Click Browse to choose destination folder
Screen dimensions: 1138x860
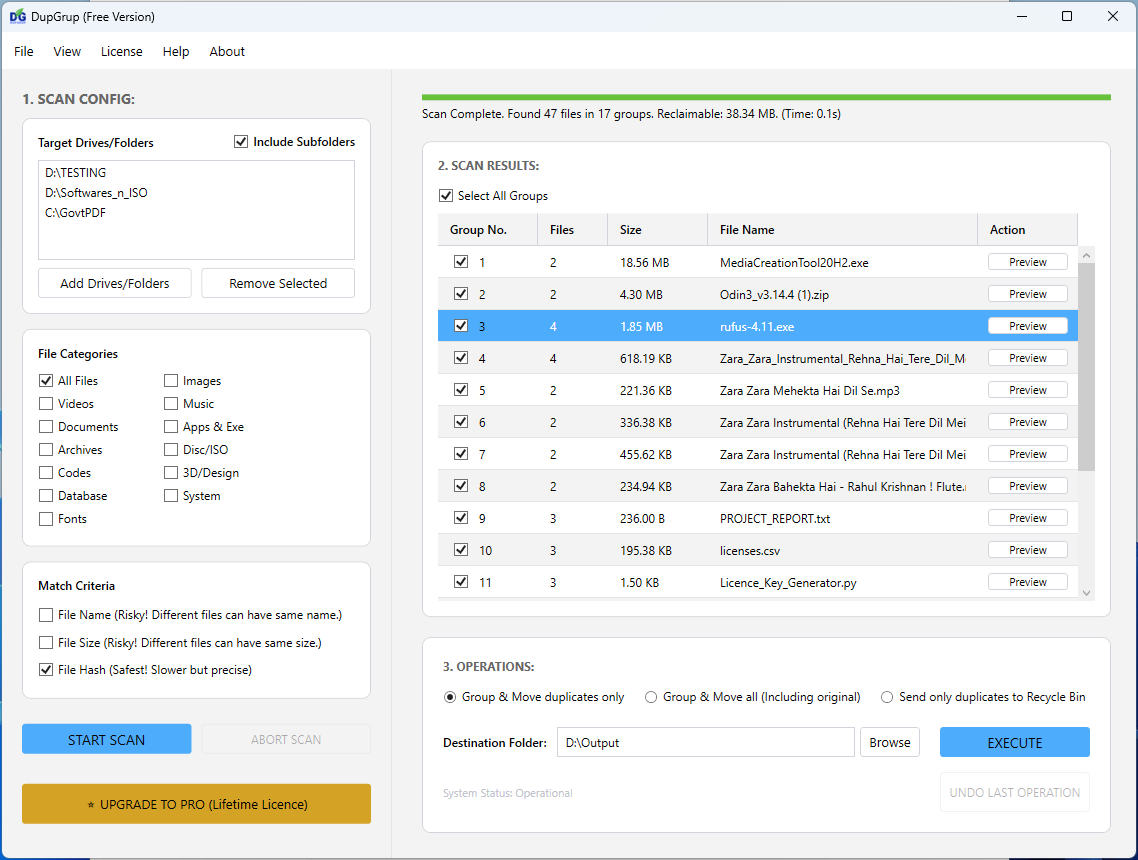889,742
